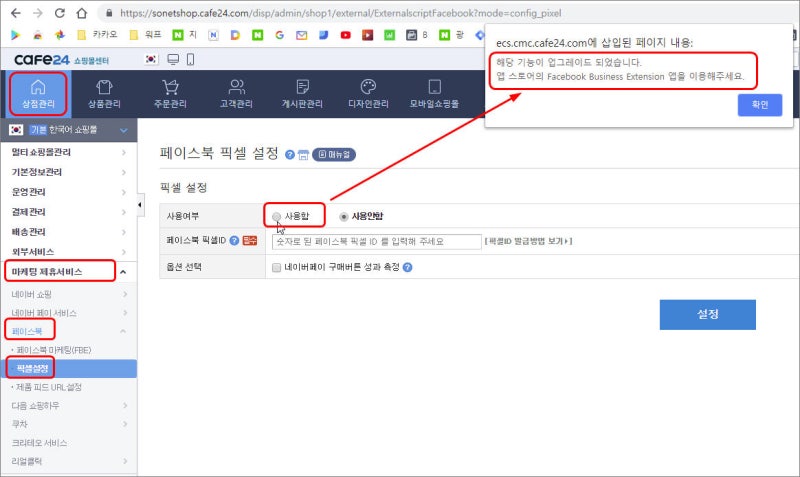Open the PC shop preview monitor icon
The height and width of the screenshot is (477, 800).
173,60
